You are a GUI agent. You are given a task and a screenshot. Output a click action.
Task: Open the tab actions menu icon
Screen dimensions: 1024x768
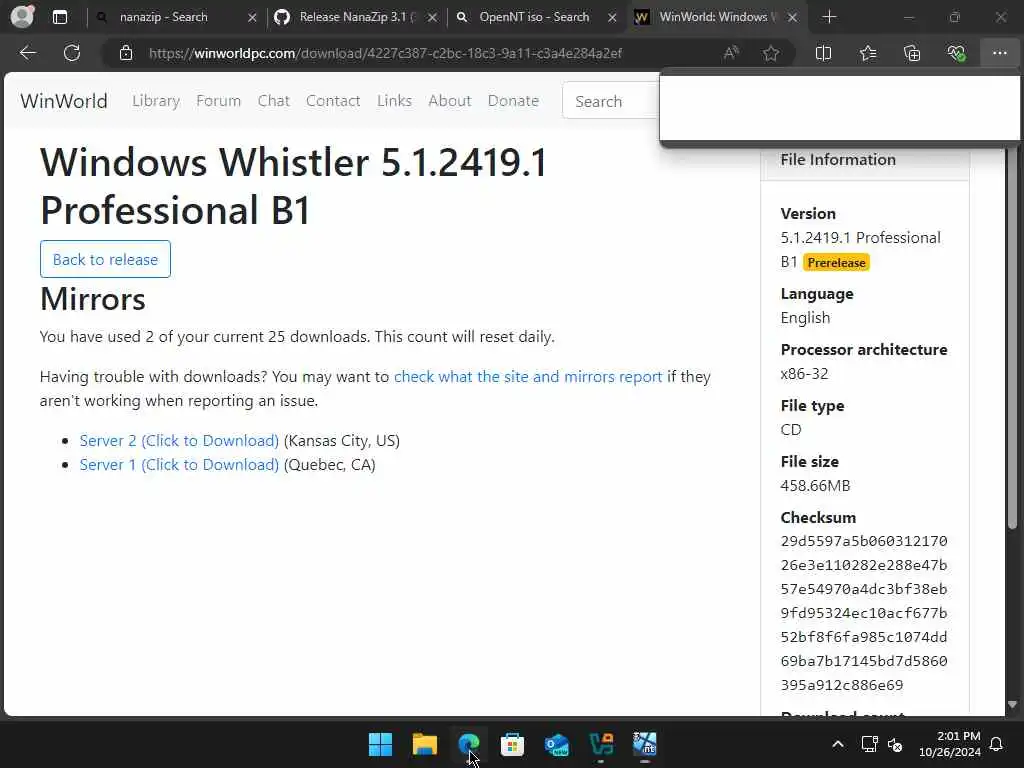(x=60, y=17)
